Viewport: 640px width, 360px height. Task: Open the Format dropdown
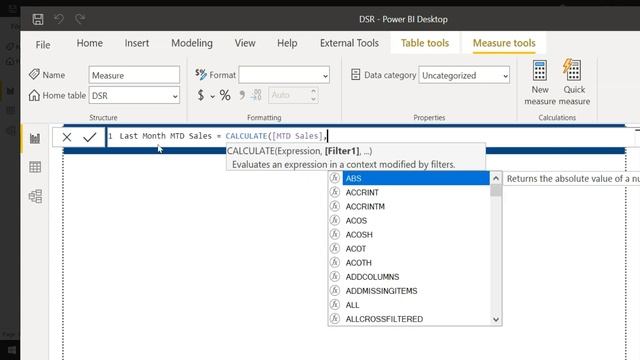pyautogui.click(x=284, y=75)
